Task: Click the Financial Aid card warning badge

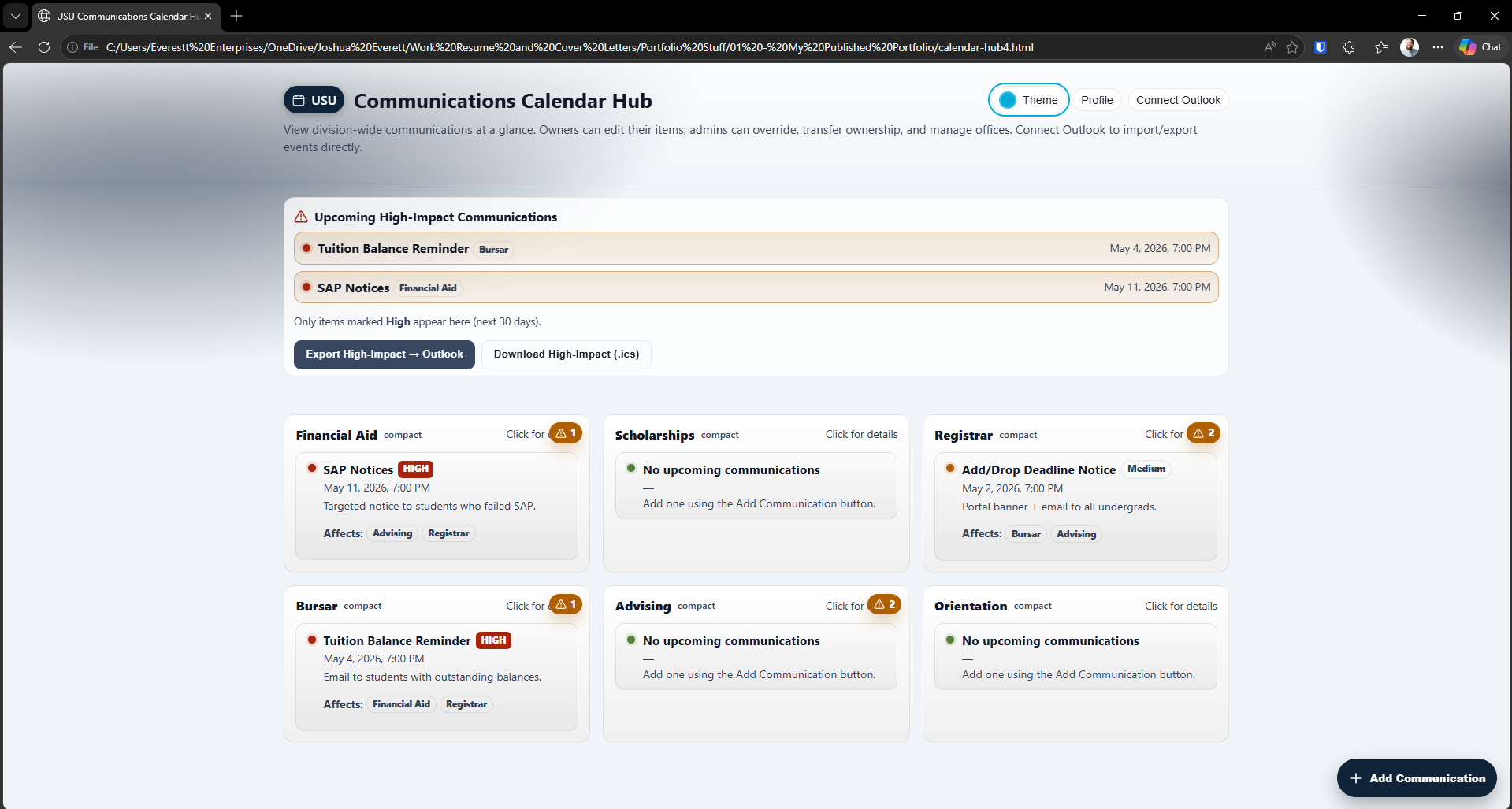Action: [x=566, y=433]
